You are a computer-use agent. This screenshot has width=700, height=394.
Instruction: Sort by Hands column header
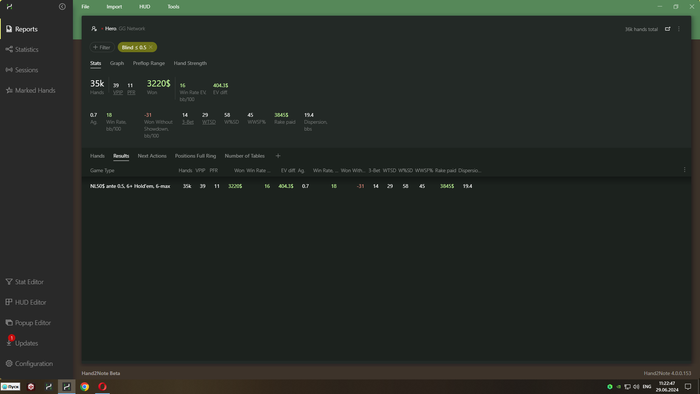[185, 170]
